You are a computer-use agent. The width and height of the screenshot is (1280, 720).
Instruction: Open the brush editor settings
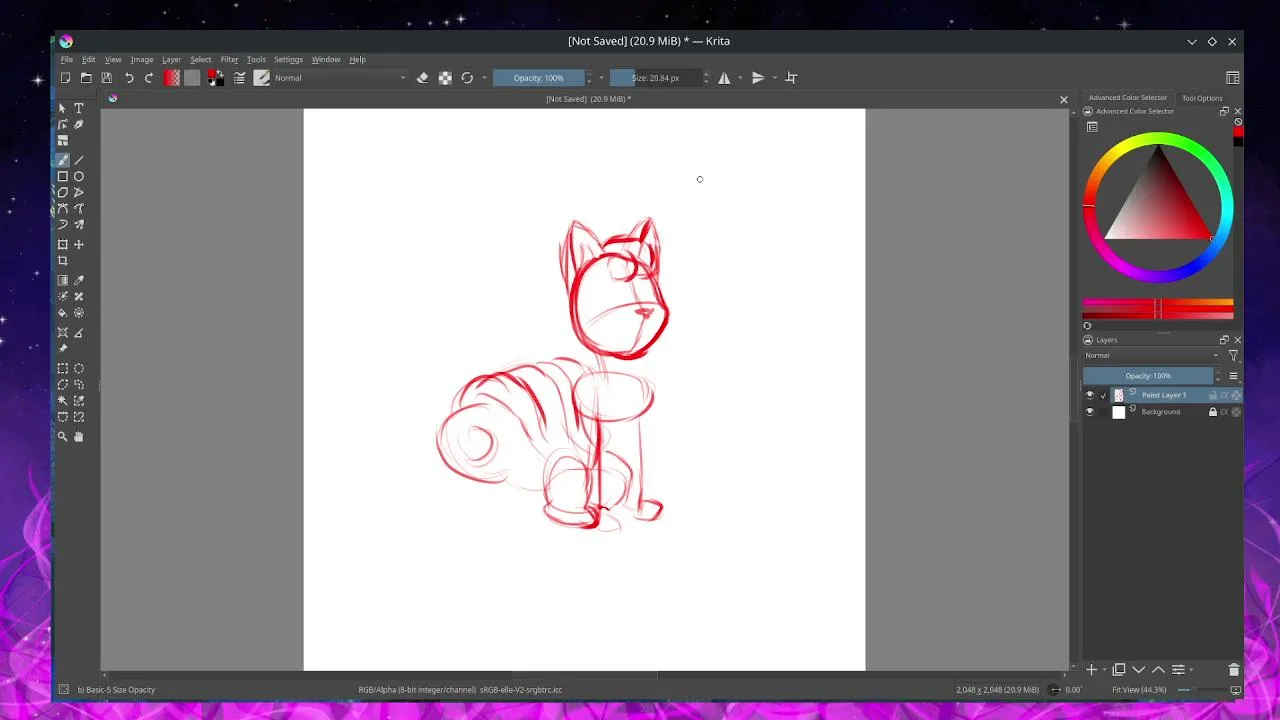[x=240, y=78]
